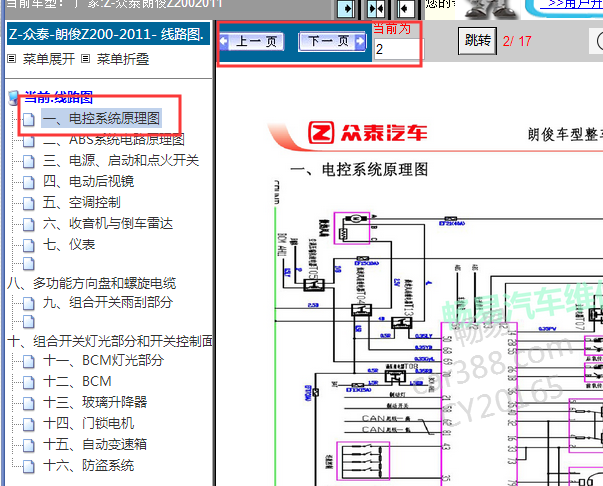The width and height of the screenshot is (603, 486).
Task: Click the page icon beside 十六、防盗系统
Action: [28, 466]
